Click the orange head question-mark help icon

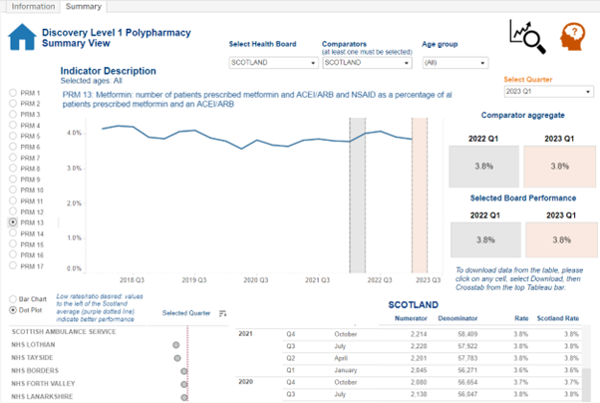point(573,36)
